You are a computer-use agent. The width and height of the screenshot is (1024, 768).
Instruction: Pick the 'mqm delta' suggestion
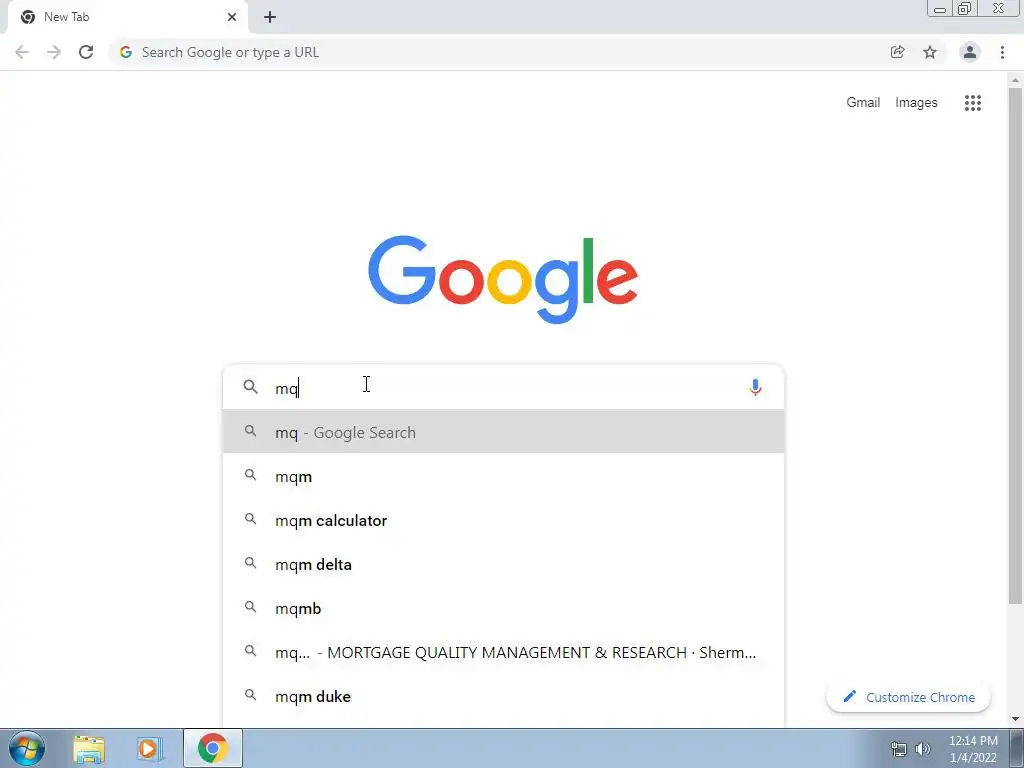pos(504,564)
